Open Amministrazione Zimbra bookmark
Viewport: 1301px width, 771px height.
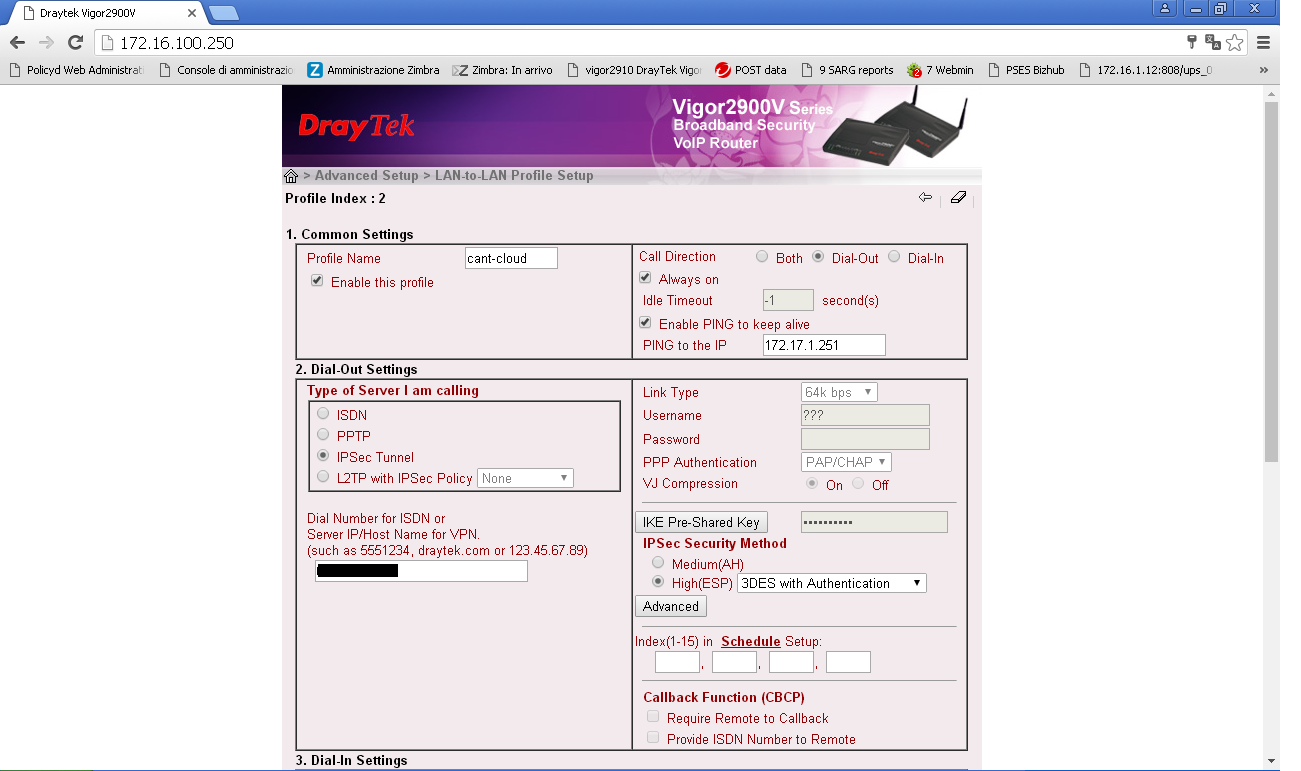pyautogui.click(x=373, y=70)
